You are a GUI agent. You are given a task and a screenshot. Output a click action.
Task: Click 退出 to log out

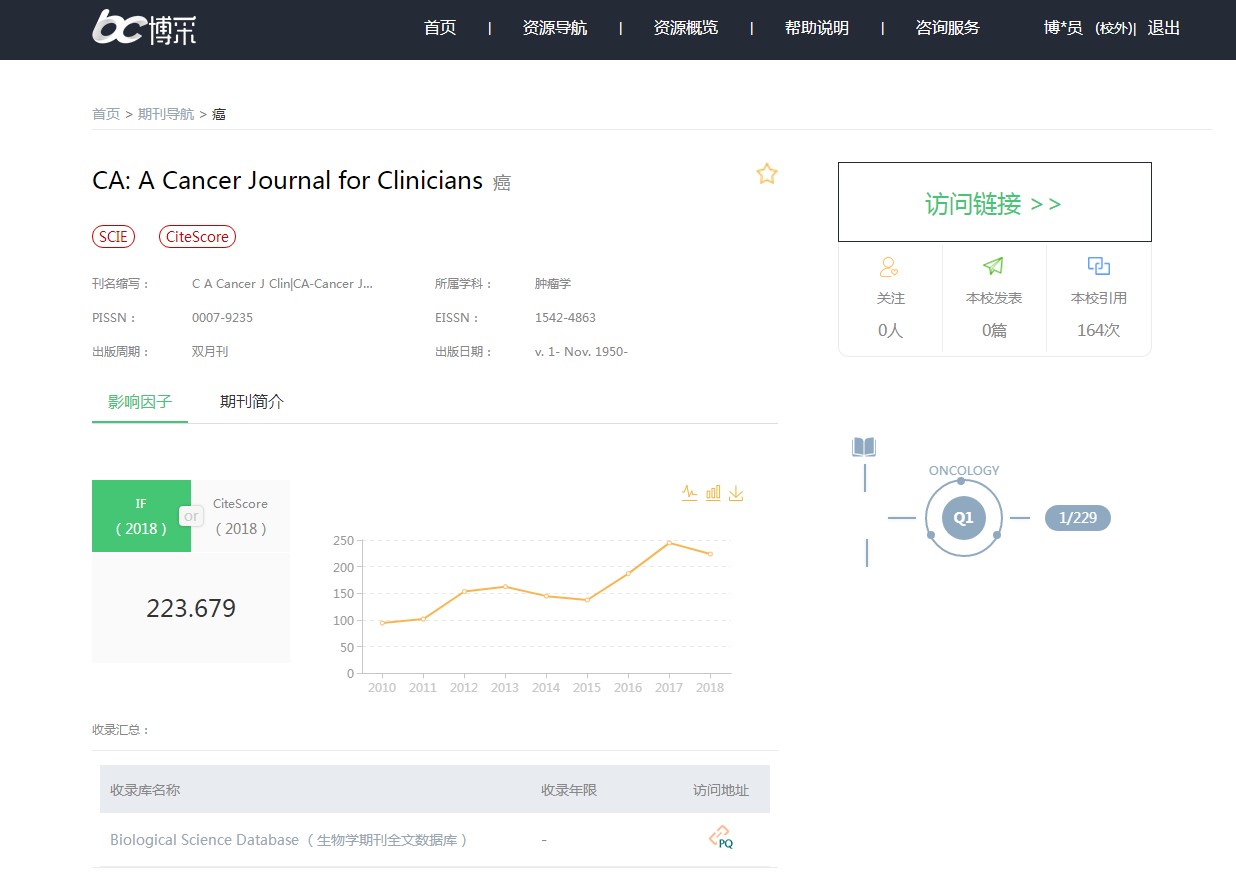[x=1164, y=28]
